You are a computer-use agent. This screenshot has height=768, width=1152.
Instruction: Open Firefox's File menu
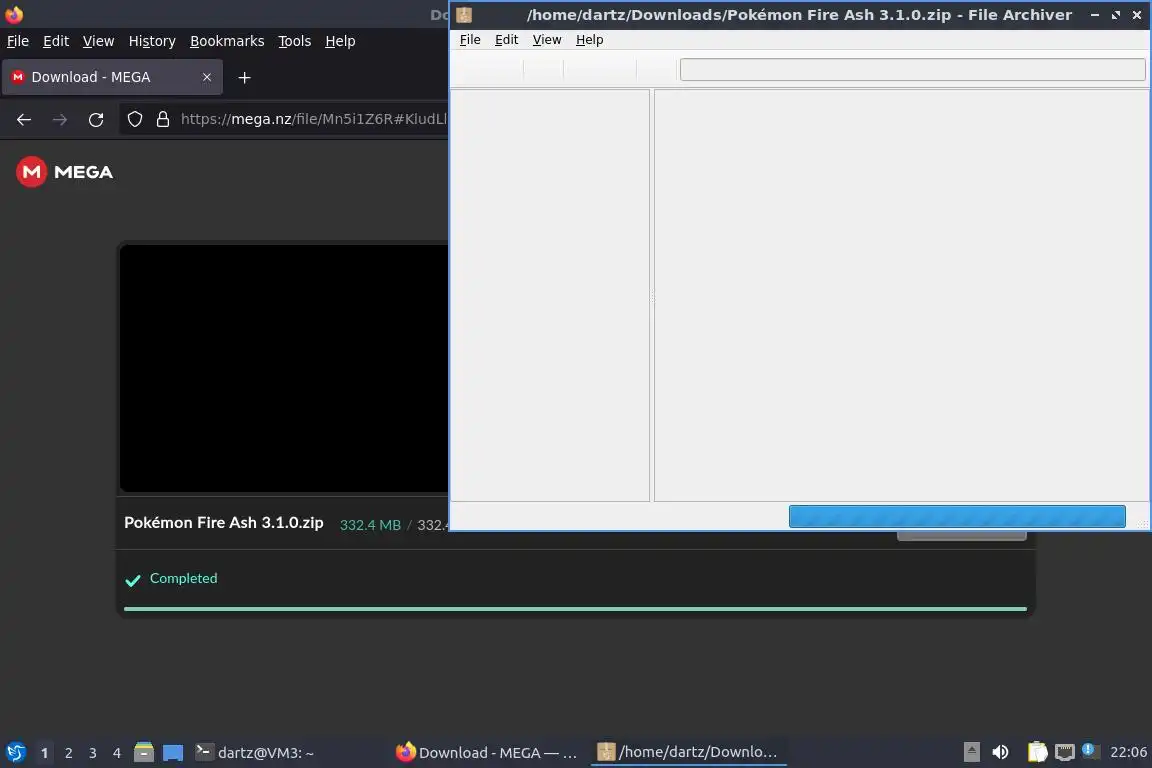pyautogui.click(x=18, y=41)
